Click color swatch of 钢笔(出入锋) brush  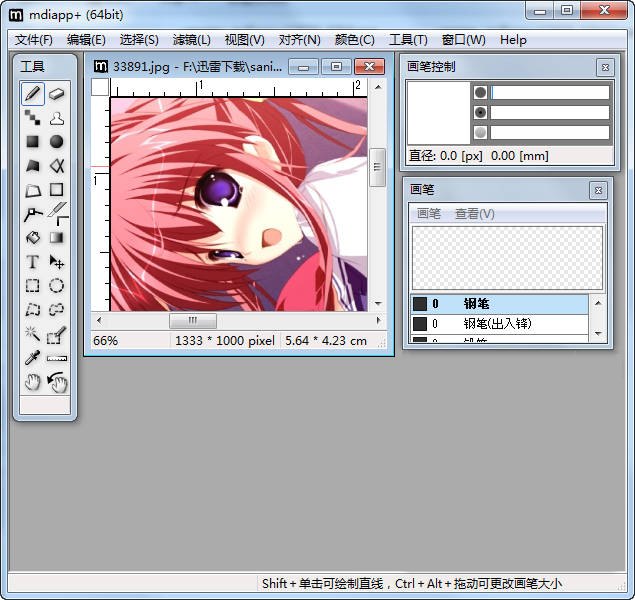click(x=420, y=323)
